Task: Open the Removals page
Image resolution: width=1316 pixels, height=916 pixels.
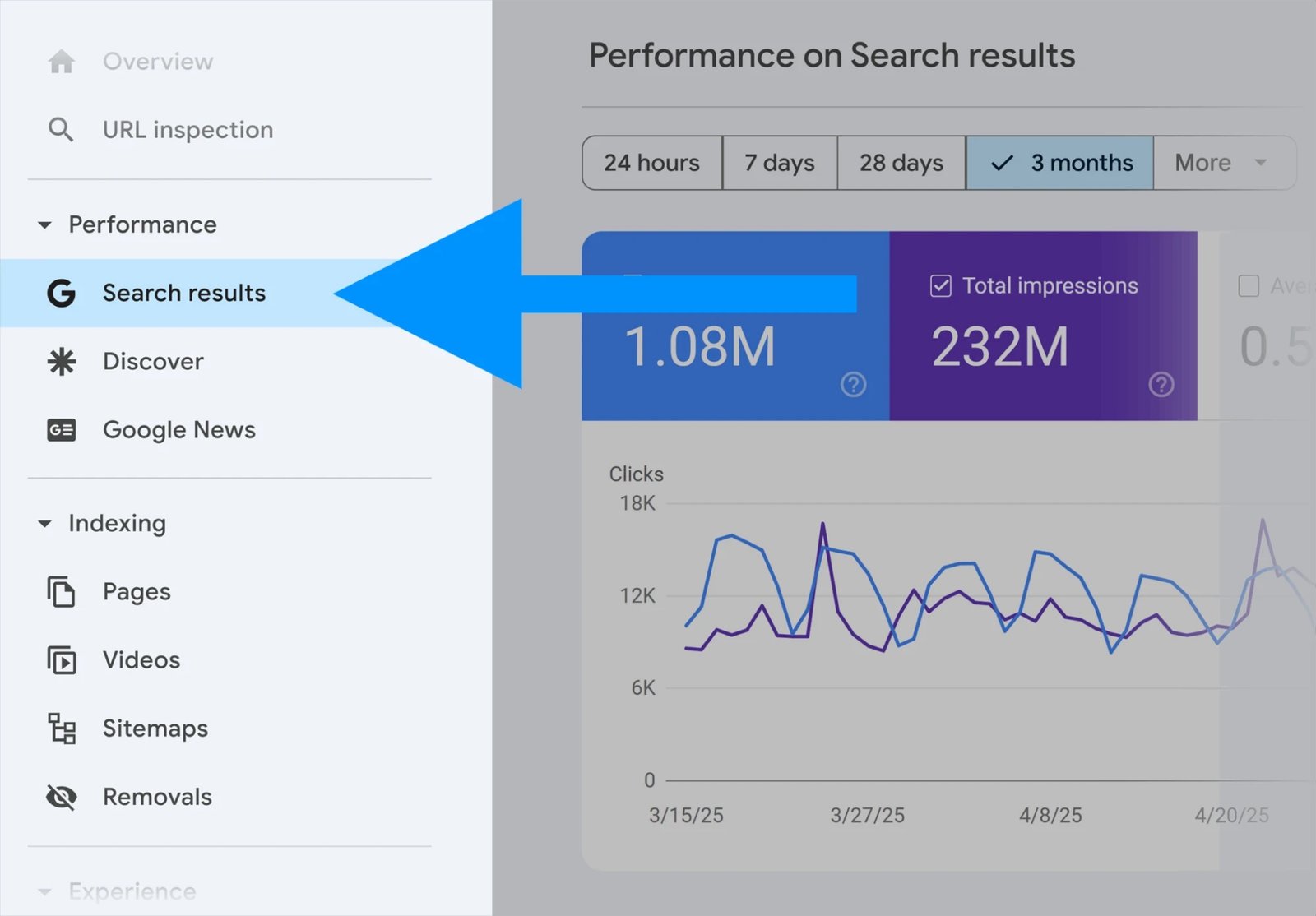Action: tap(157, 797)
